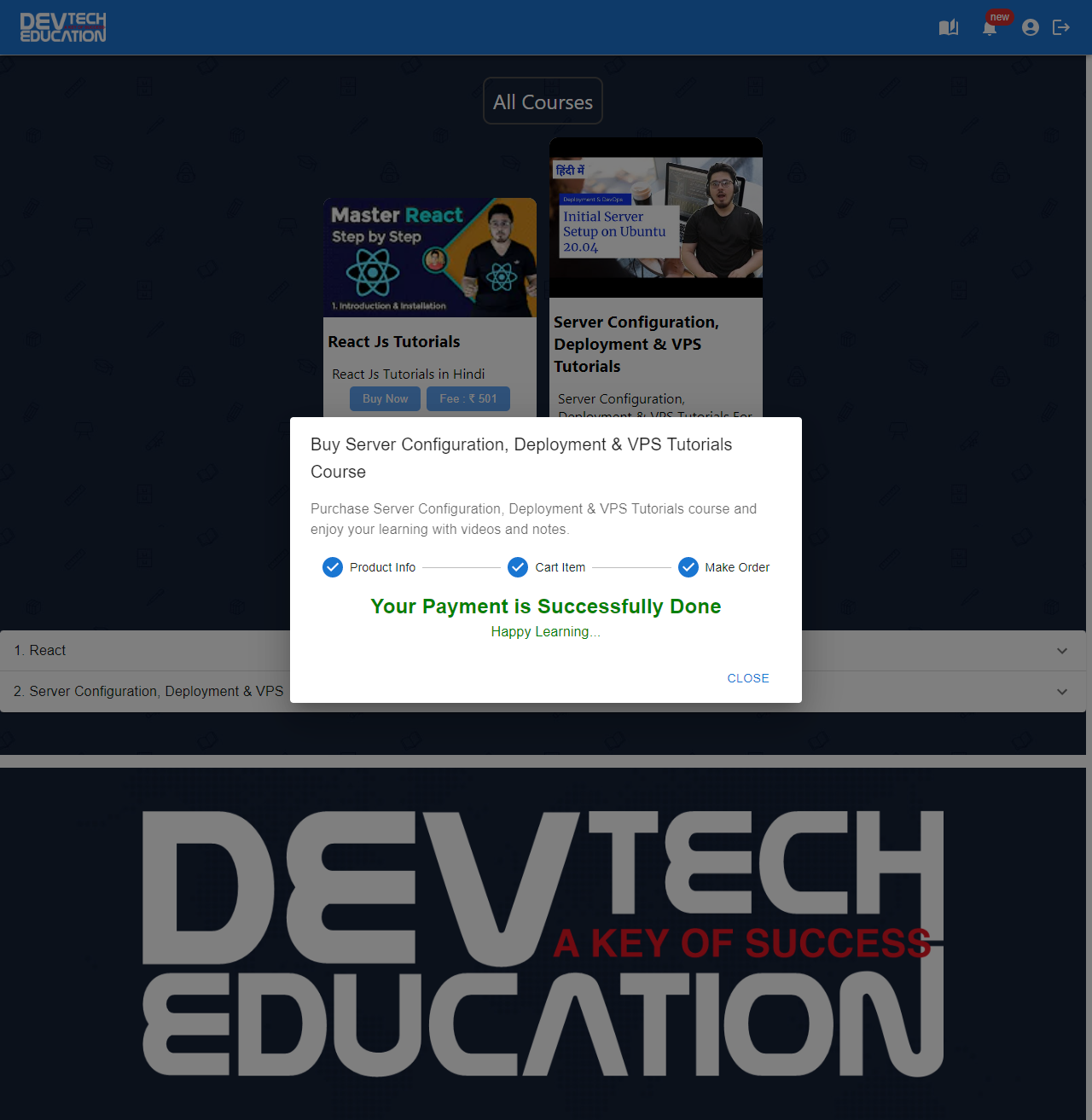Click Server Configuration, Deployment & VPS Tutorials card title
This screenshot has height=1120, width=1092.
[636, 344]
